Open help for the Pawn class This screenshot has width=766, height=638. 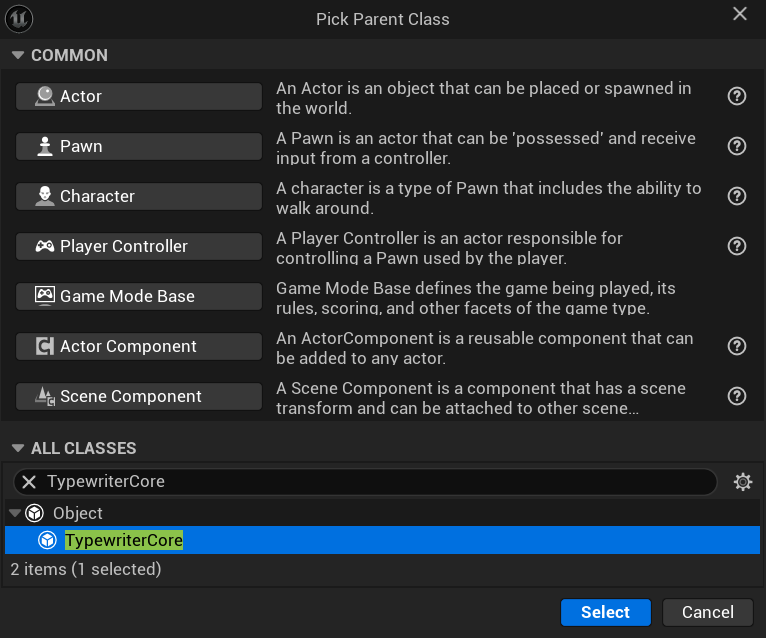click(x=737, y=146)
